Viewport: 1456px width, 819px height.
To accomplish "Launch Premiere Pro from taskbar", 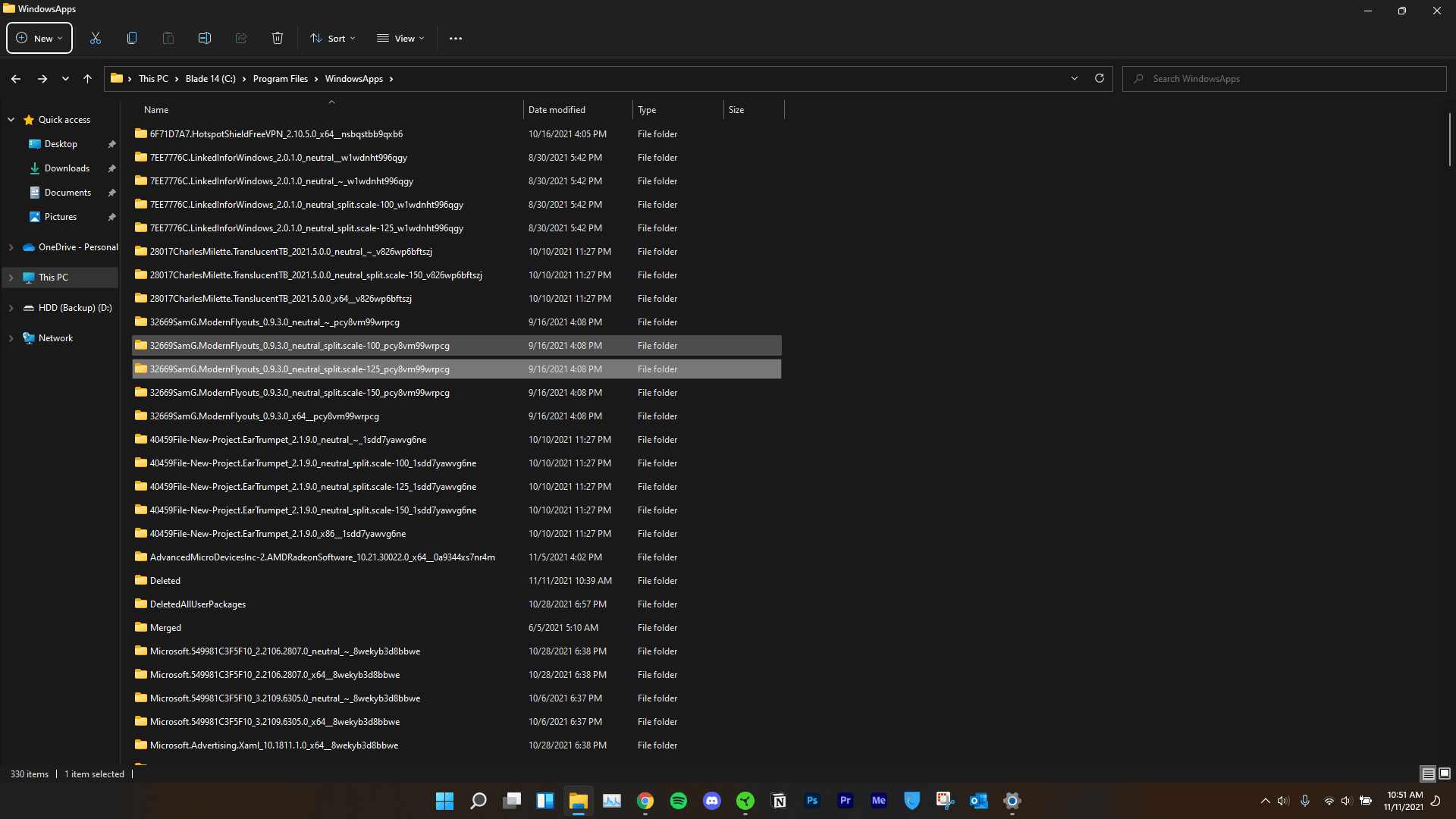I will 846,801.
